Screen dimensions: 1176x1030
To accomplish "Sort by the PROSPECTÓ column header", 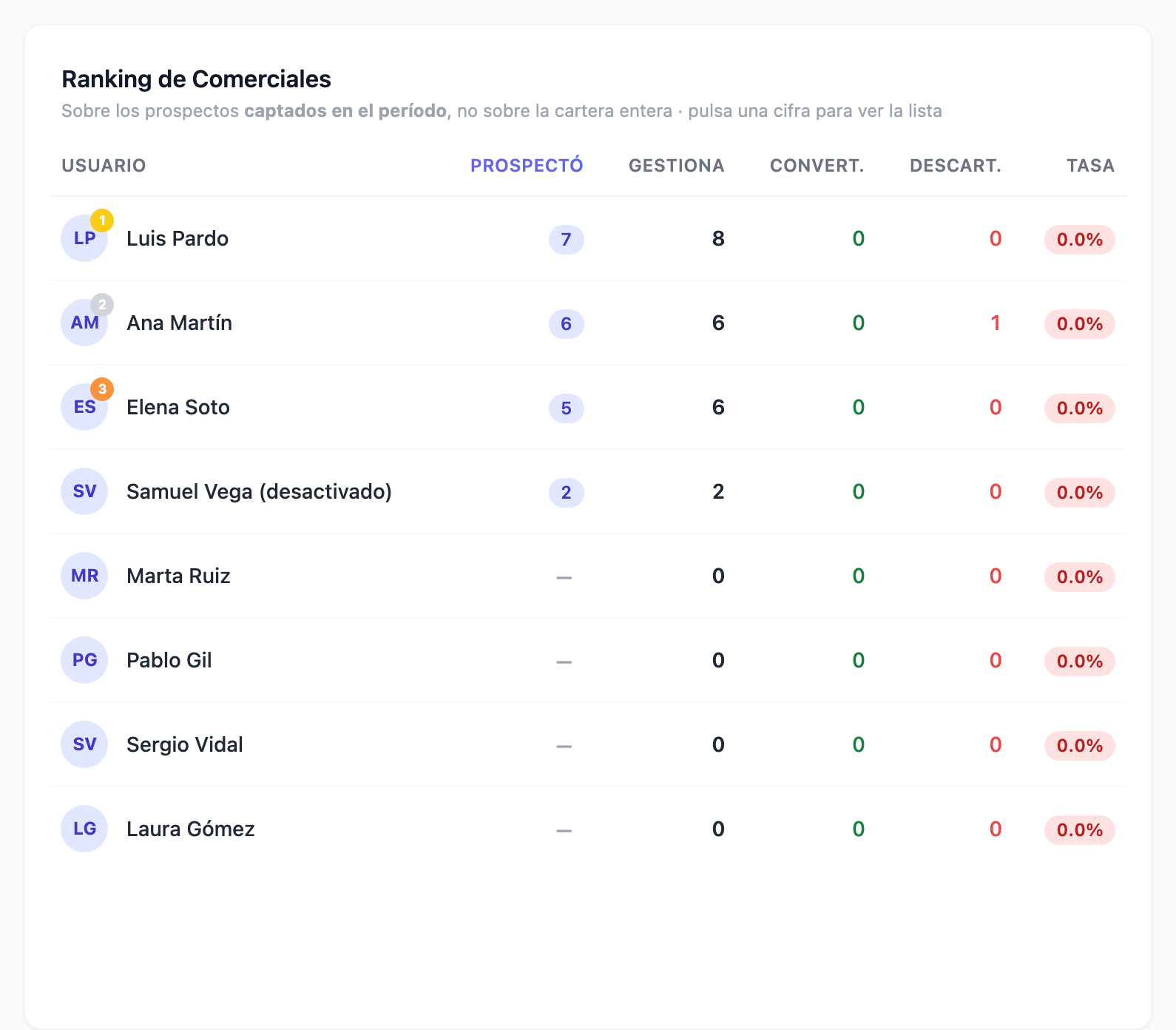I will pos(527,166).
